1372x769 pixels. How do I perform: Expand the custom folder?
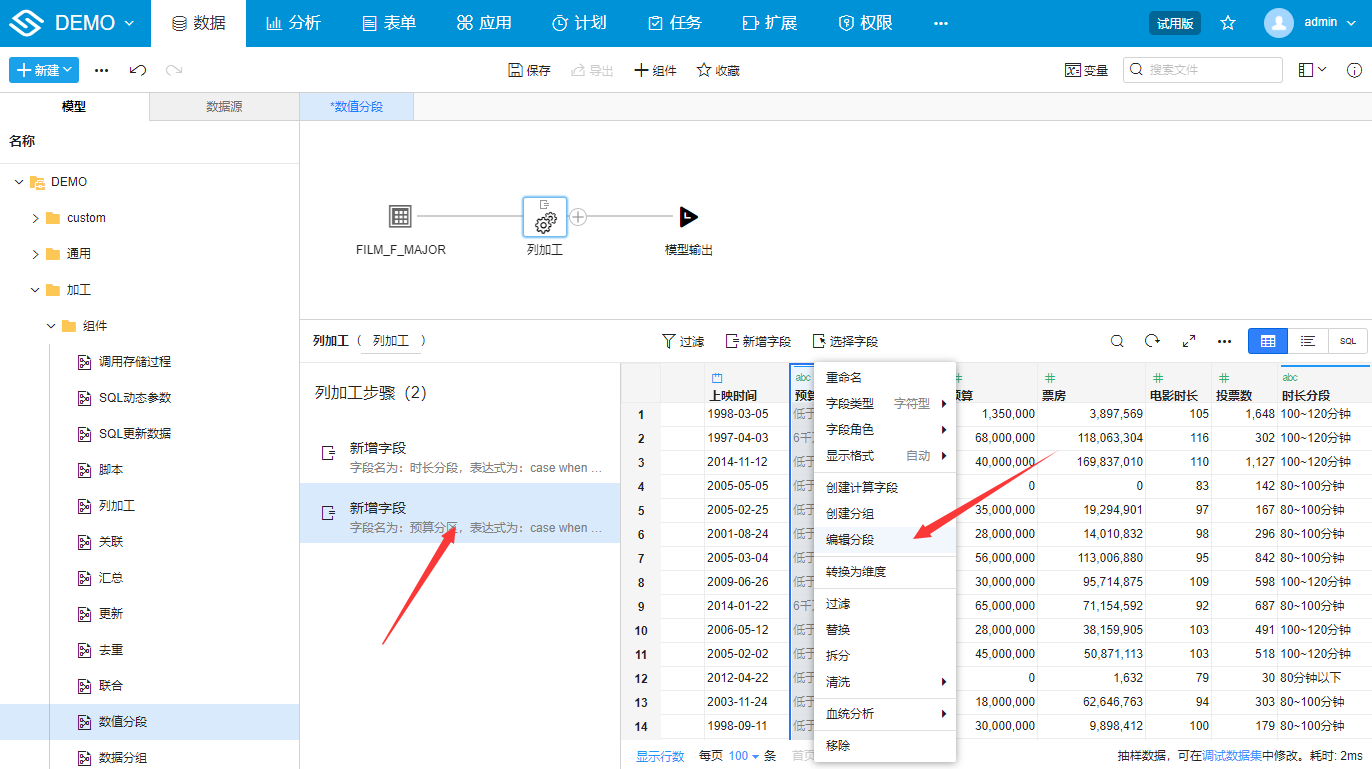35,218
